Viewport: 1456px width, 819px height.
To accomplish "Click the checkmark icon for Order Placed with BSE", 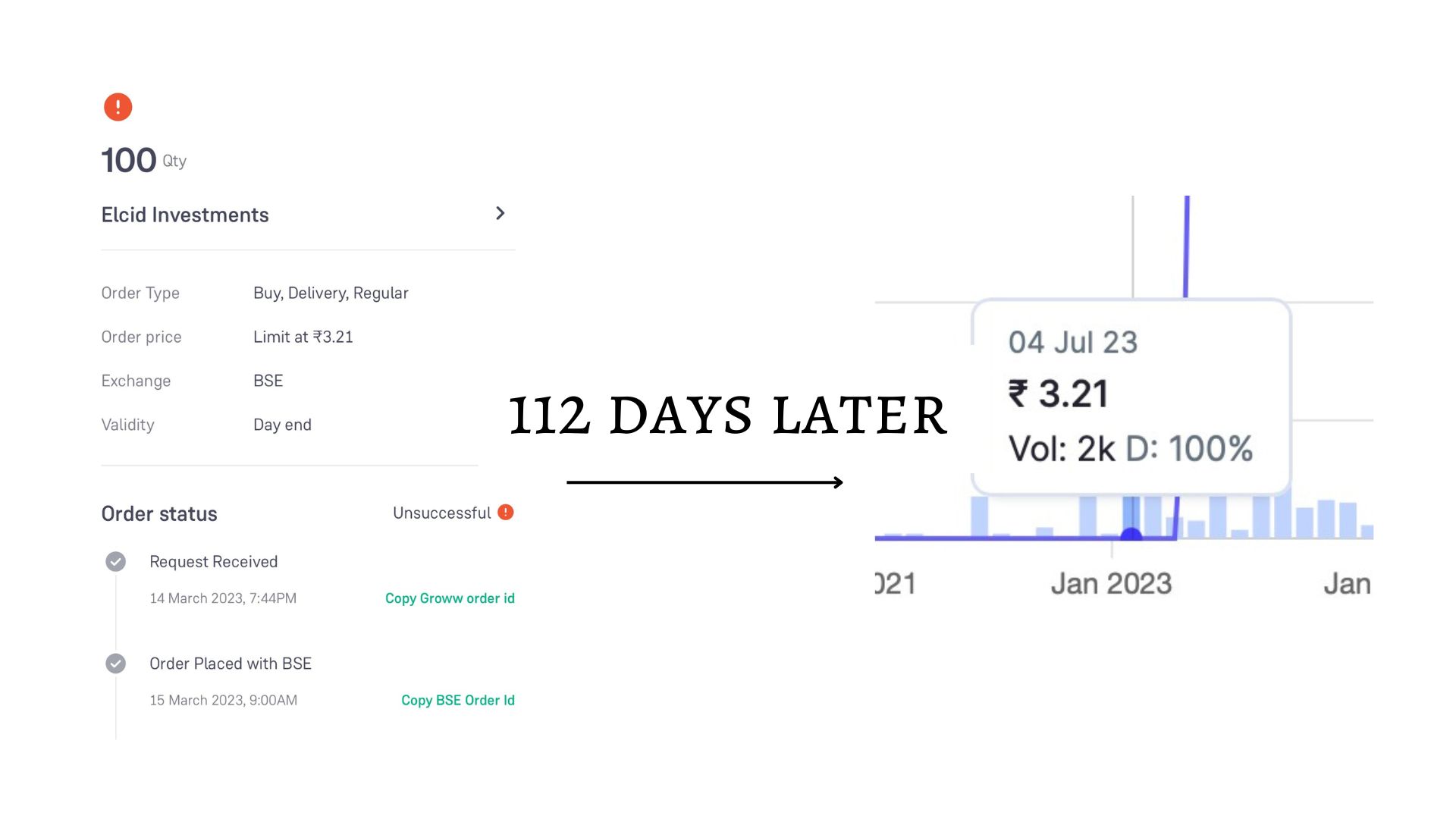I will (x=115, y=664).
